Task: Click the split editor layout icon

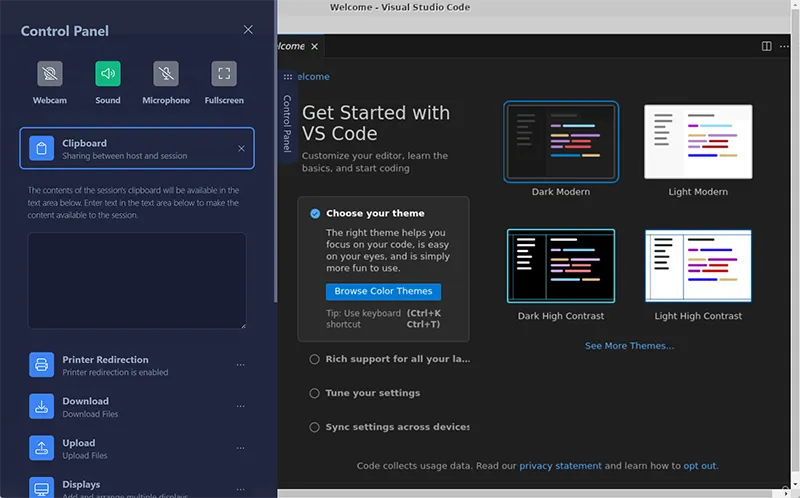Action: [767, 46]
